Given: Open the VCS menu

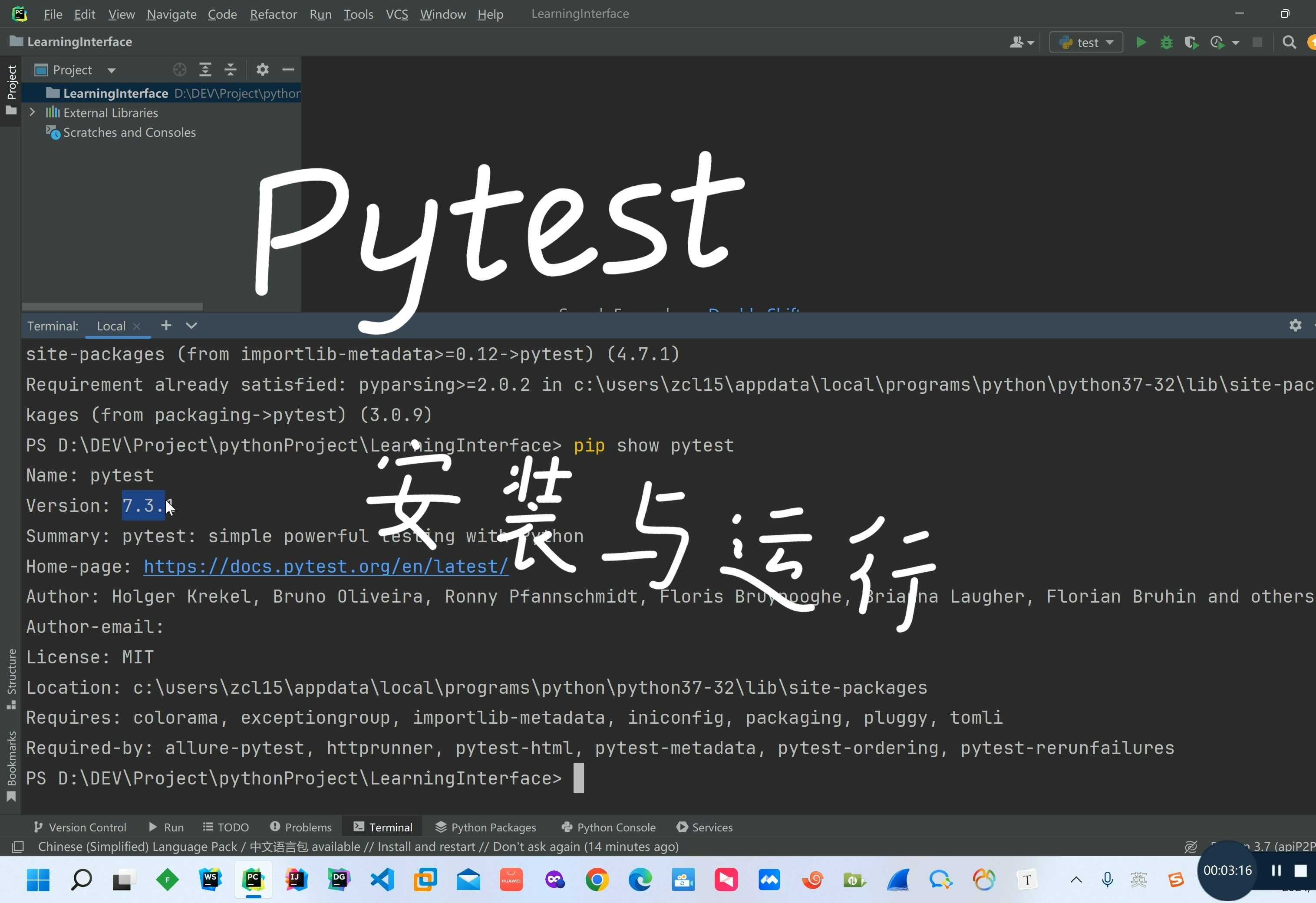Looking at the screenshot, I should [x=396, y=14].
